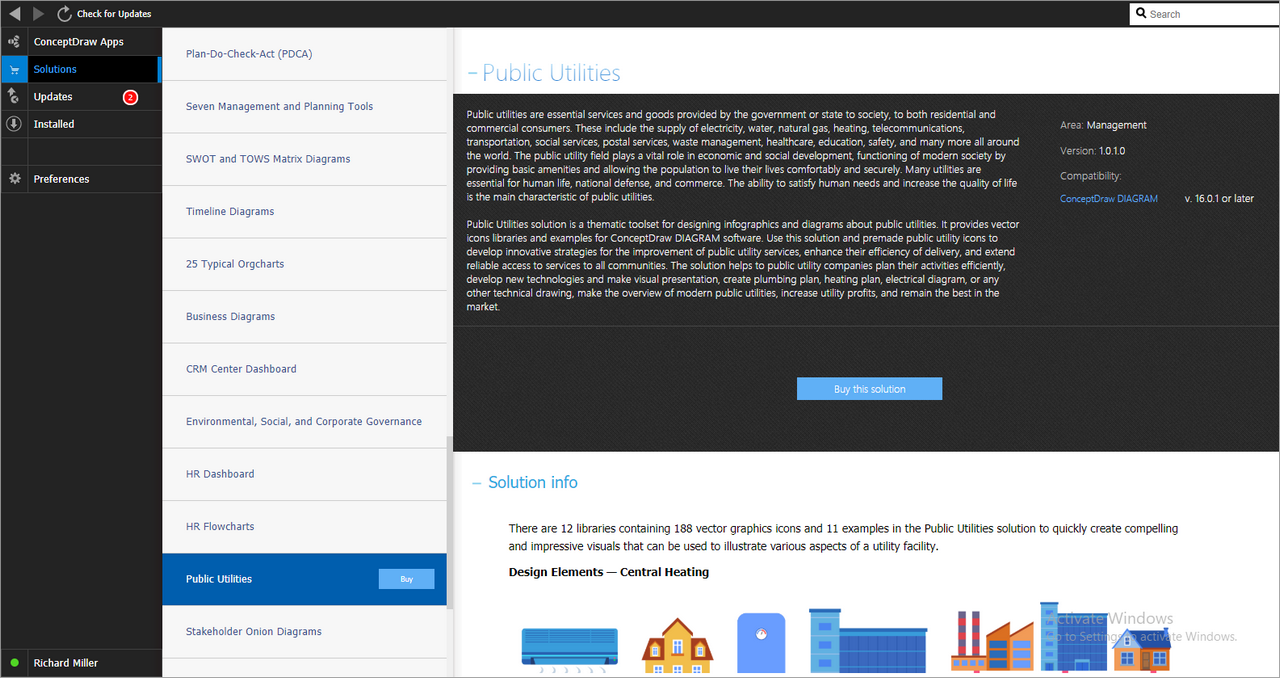Collapse the Solution info section

(477, 483)
